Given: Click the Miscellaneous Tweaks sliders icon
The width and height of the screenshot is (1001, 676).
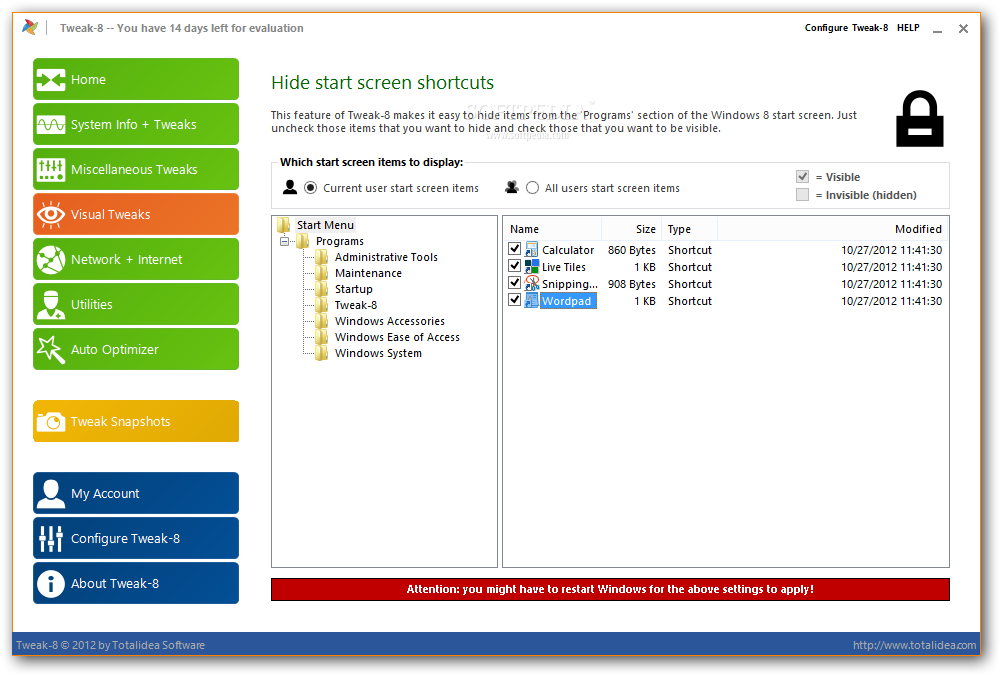Looking at the screenshot, I should click(51, 169).
